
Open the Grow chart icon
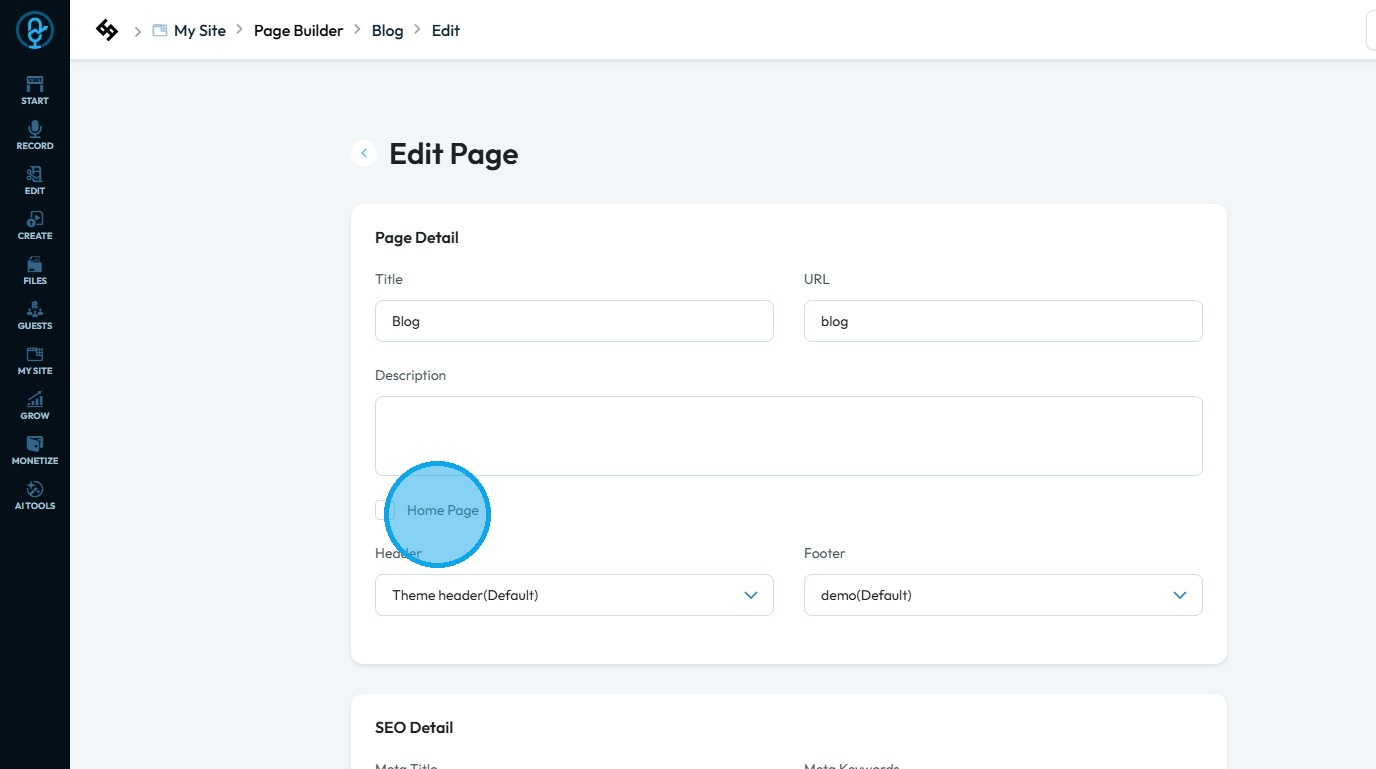(35, 405)
